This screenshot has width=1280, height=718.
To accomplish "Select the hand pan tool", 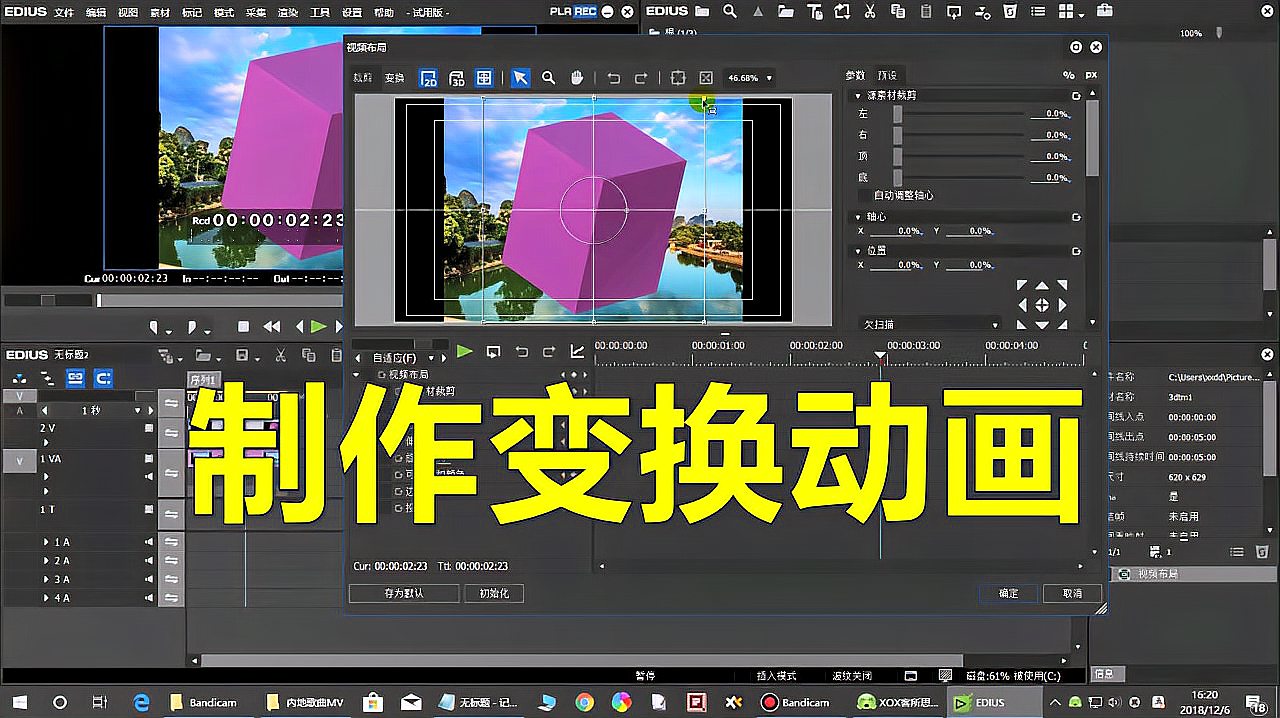I will 577,77.
